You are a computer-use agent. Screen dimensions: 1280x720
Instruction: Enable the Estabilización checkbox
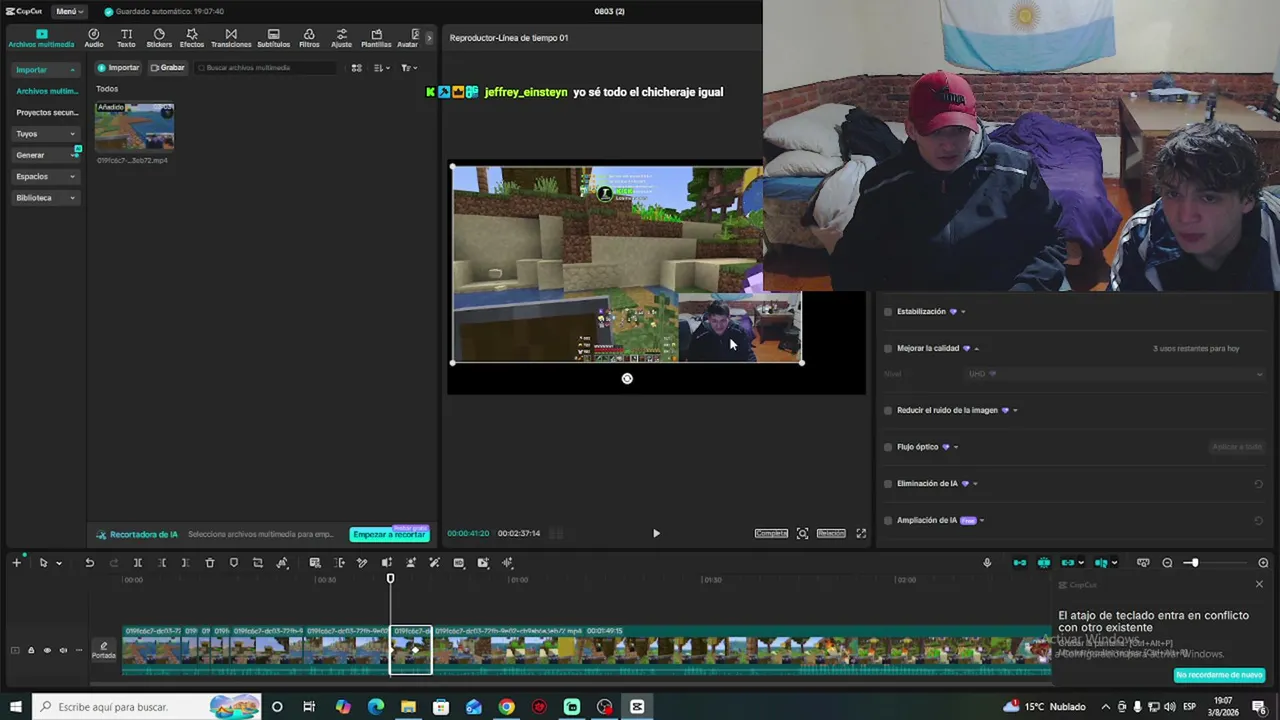click(888, 312)
